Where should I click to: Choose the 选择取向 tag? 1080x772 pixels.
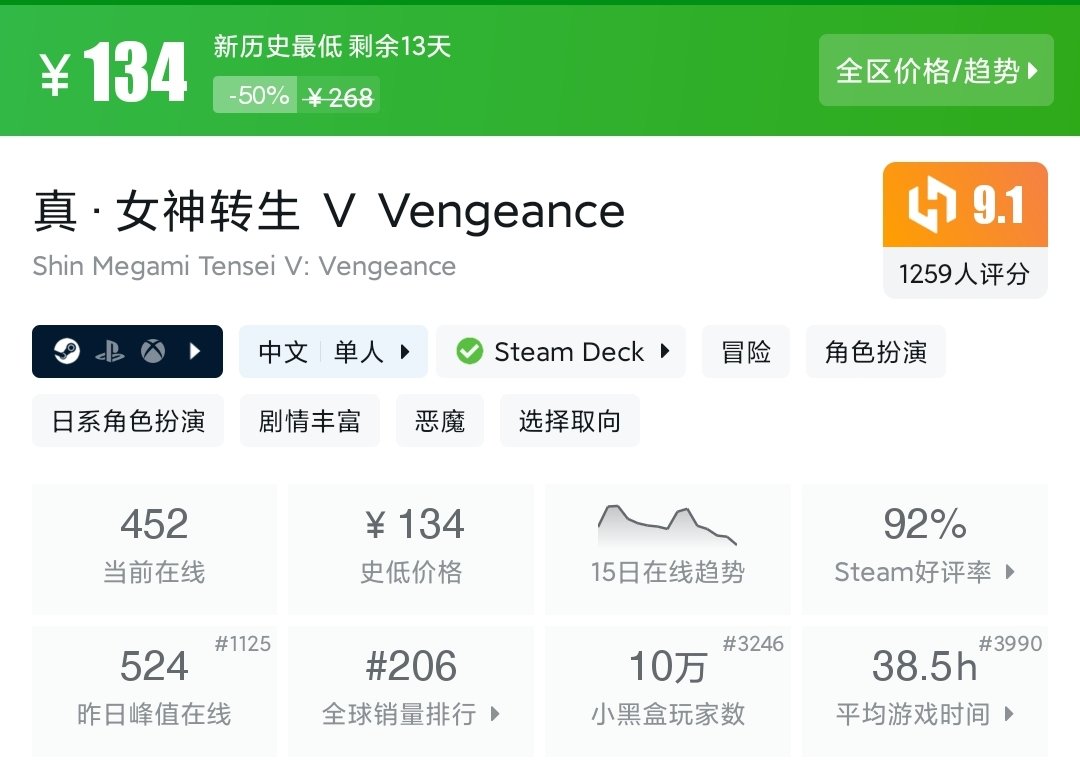[569, 421]
